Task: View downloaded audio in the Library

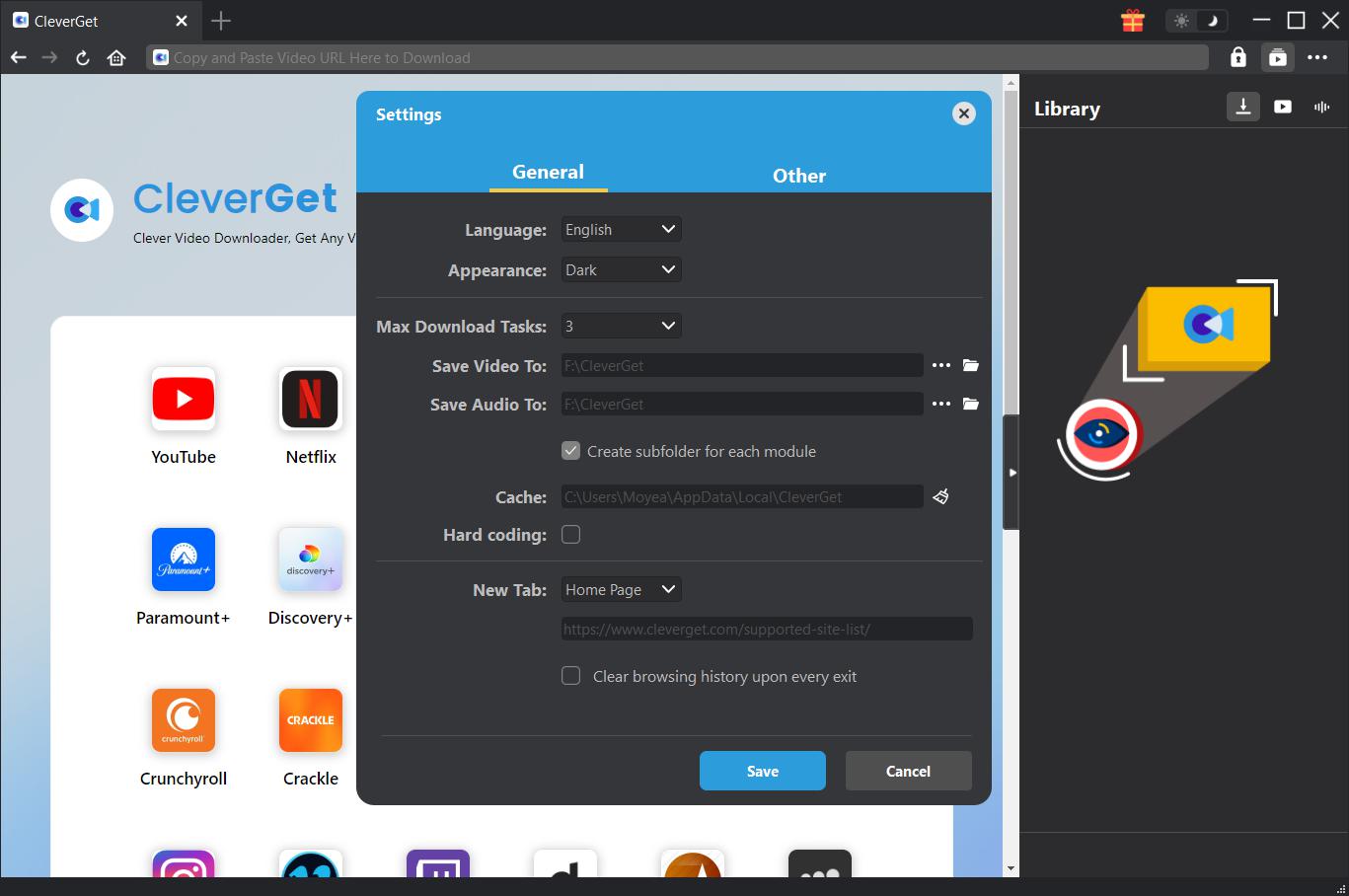Action: click(x=1320, y=107)
